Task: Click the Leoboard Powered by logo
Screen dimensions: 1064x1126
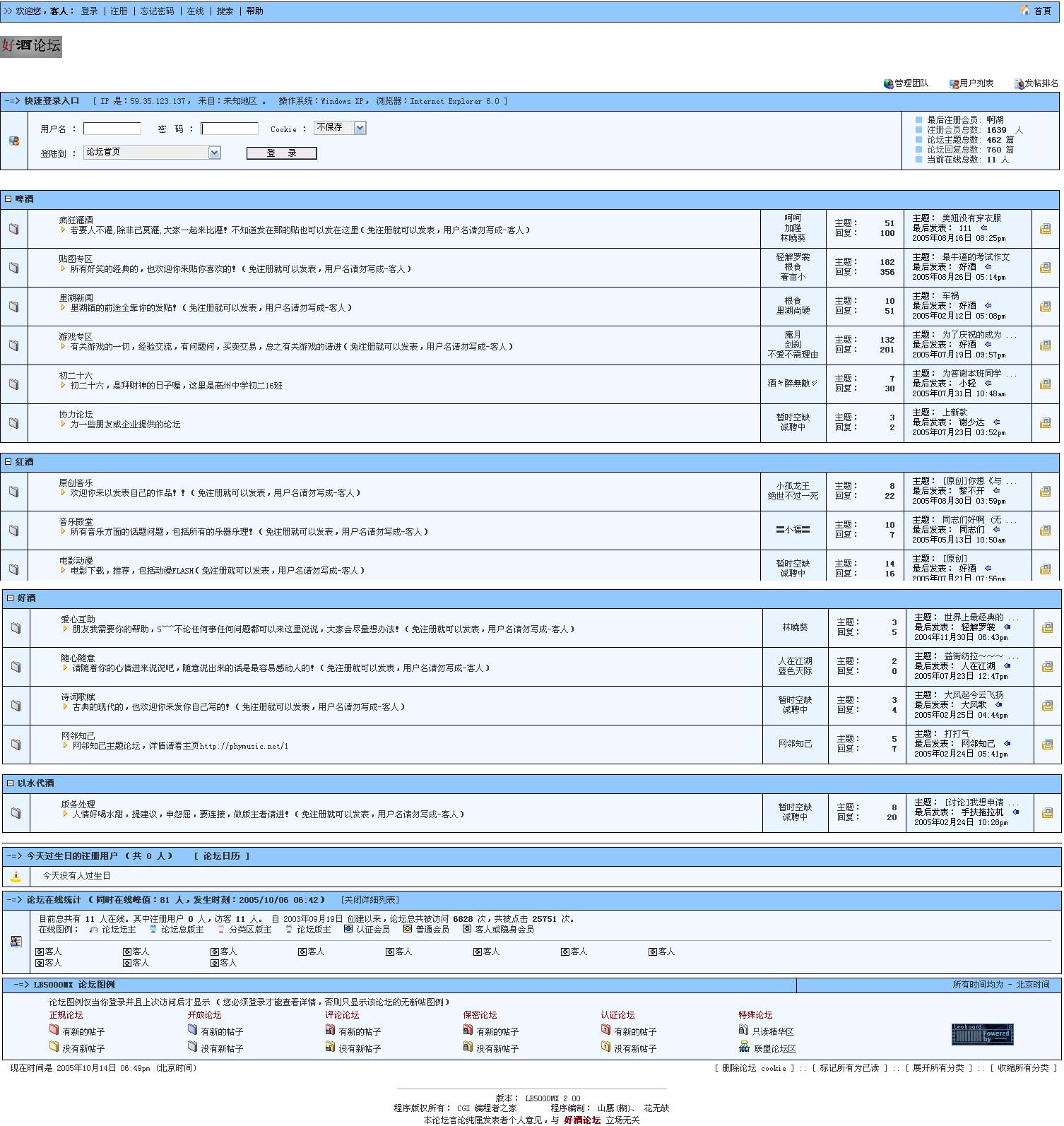Action: [982, 1035]
